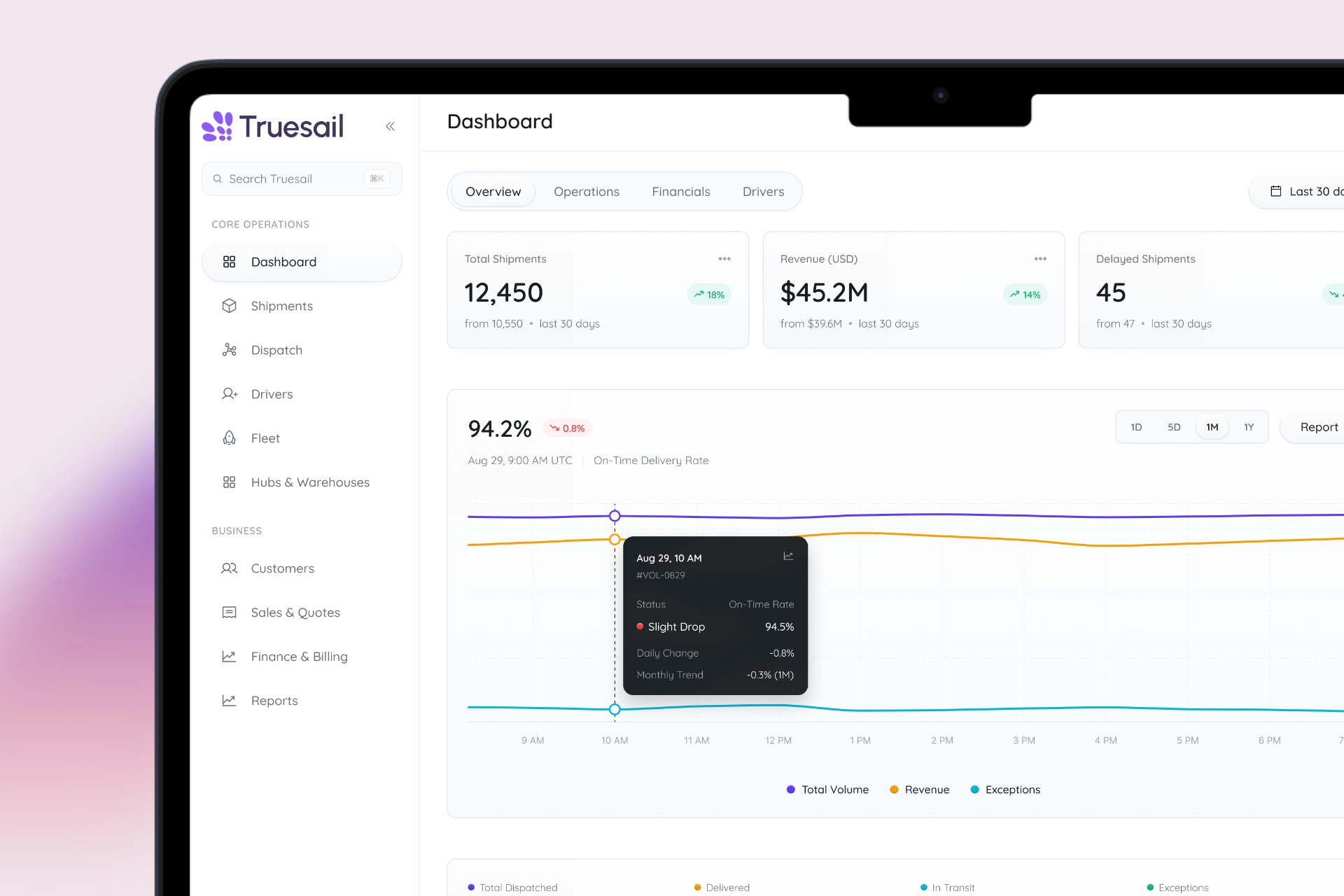The image size is (1344, 896).
Task: Select the 1Y time range
Action: [1249, 427]
